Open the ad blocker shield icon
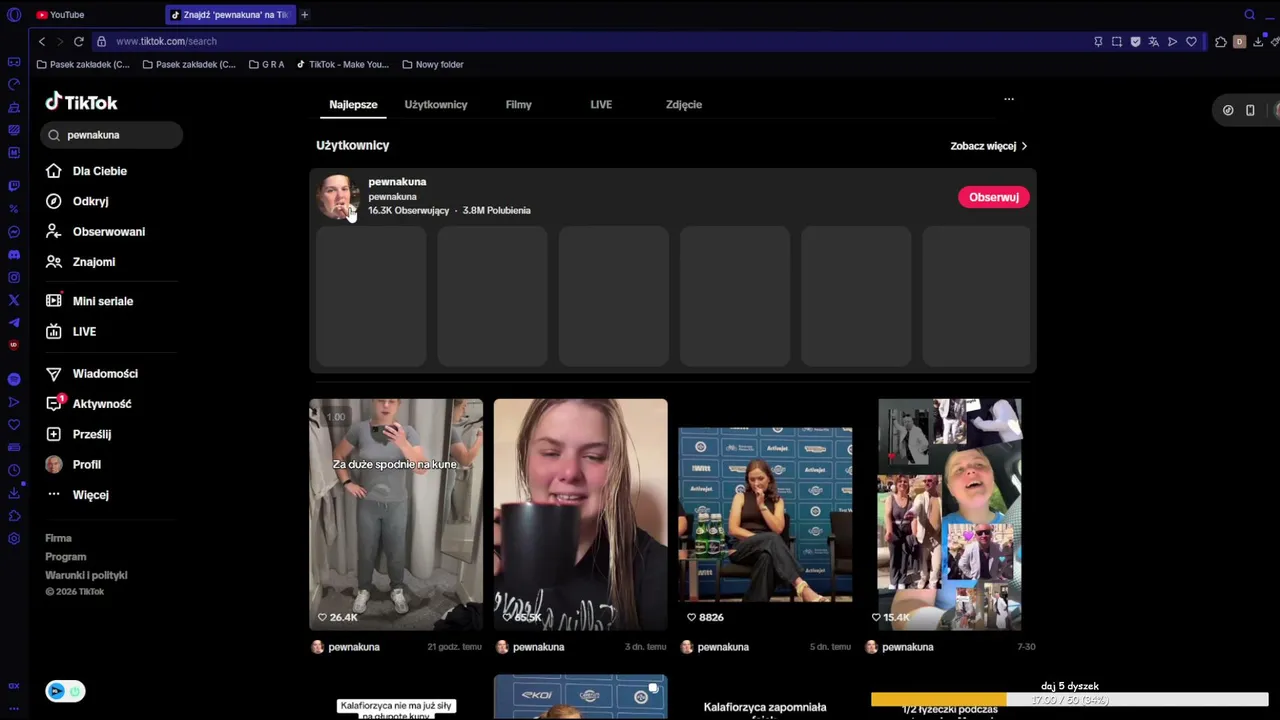Viewport: 1280px width, 720px height. [x=1135, y=42]
